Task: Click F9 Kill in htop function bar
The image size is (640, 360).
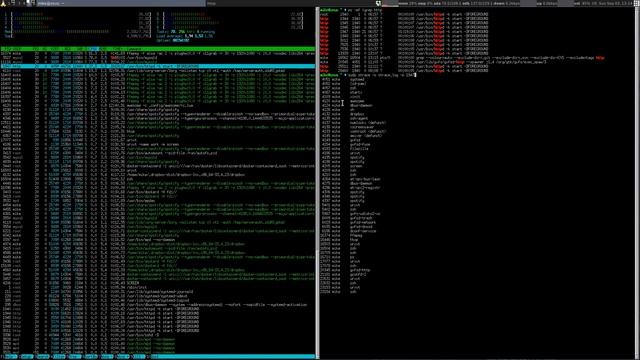Action: (x=138, y=357)
